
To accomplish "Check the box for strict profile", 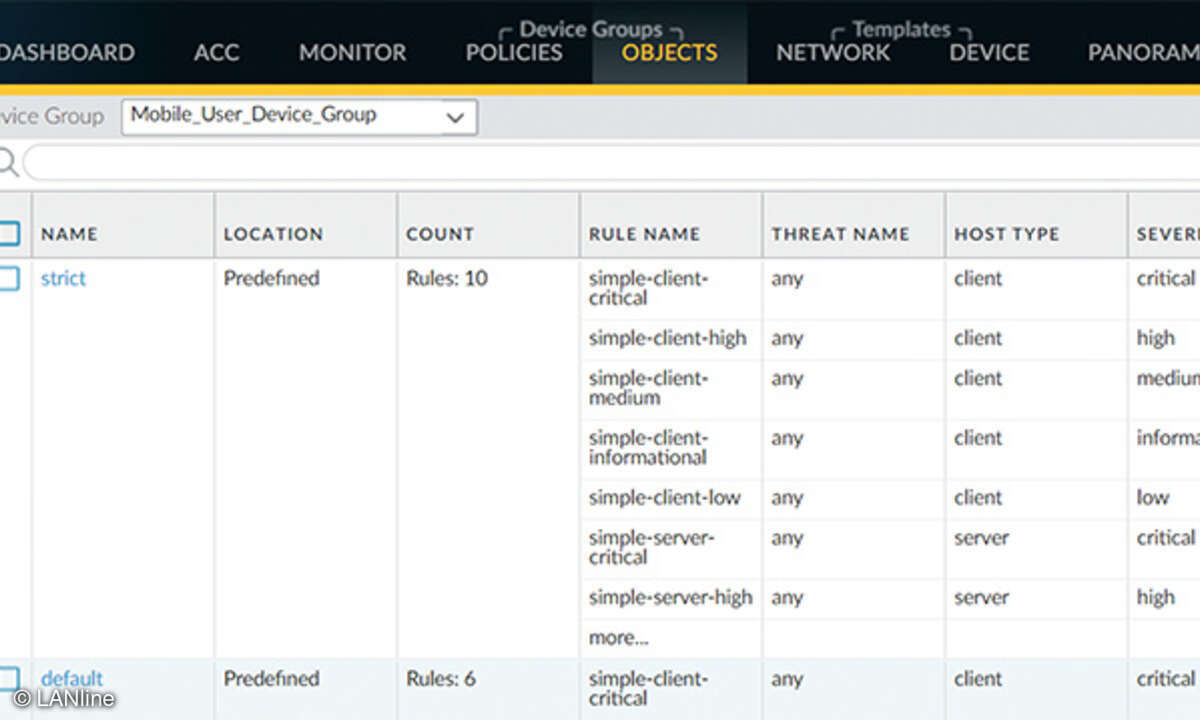I will point(8,278).
